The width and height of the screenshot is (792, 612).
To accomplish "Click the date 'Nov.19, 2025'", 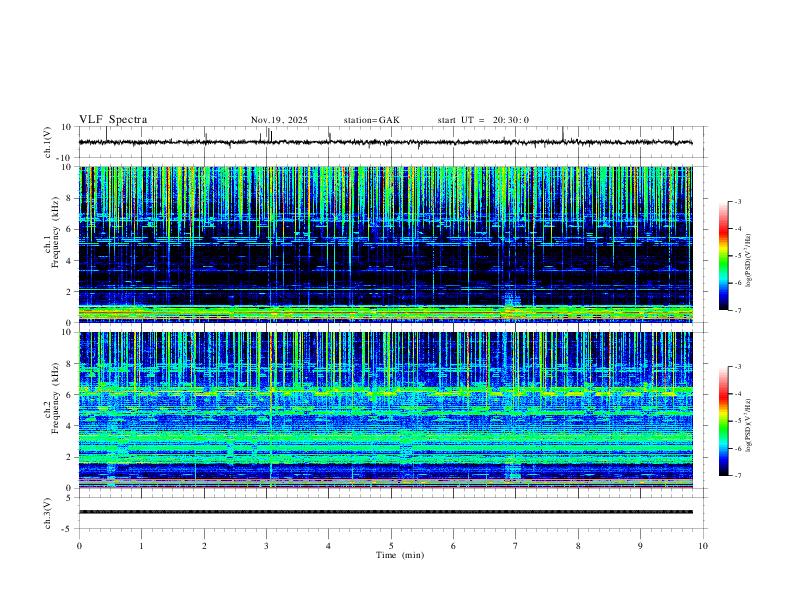I will (x=279, y=120).
